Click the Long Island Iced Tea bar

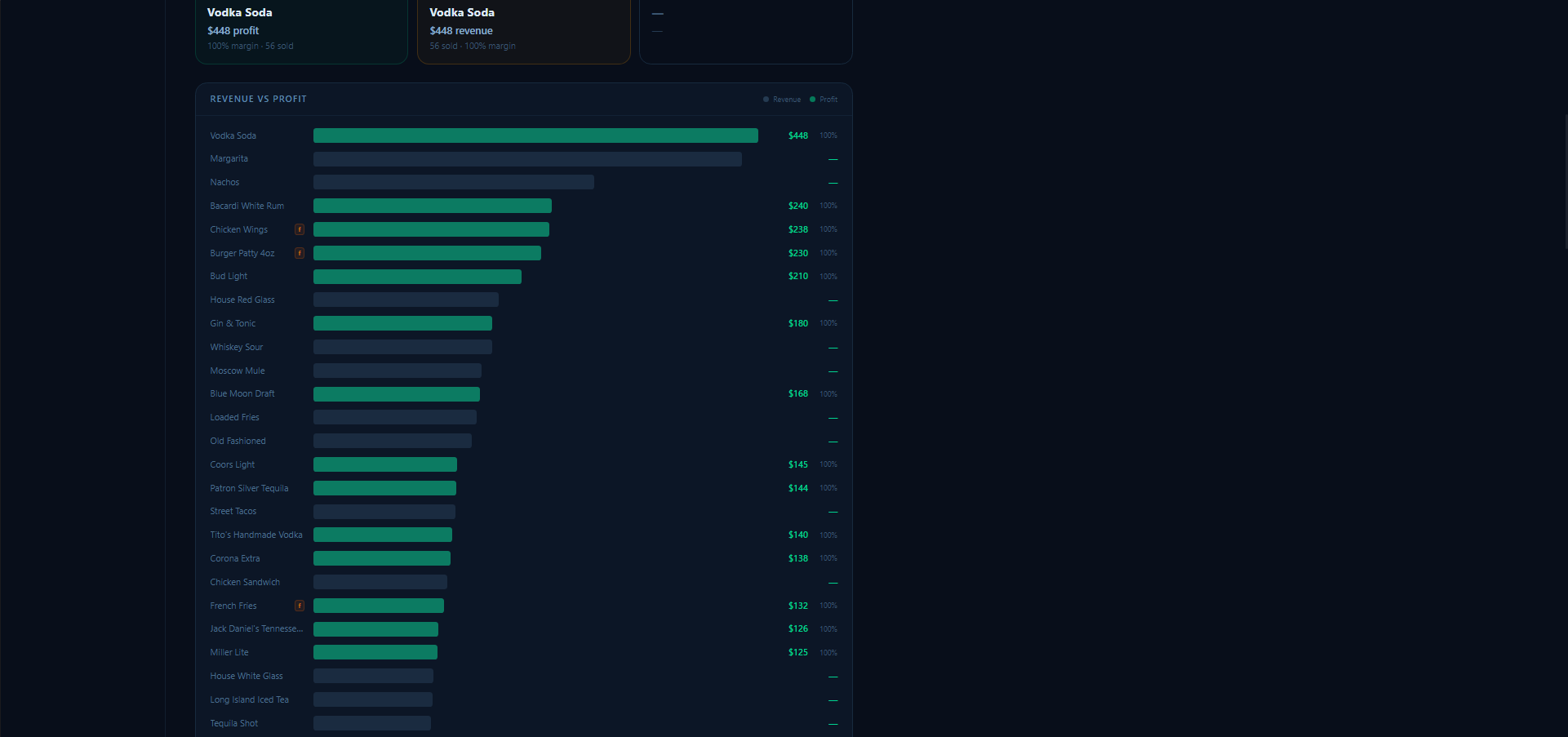pyautogui.click(x=372, y=699)
